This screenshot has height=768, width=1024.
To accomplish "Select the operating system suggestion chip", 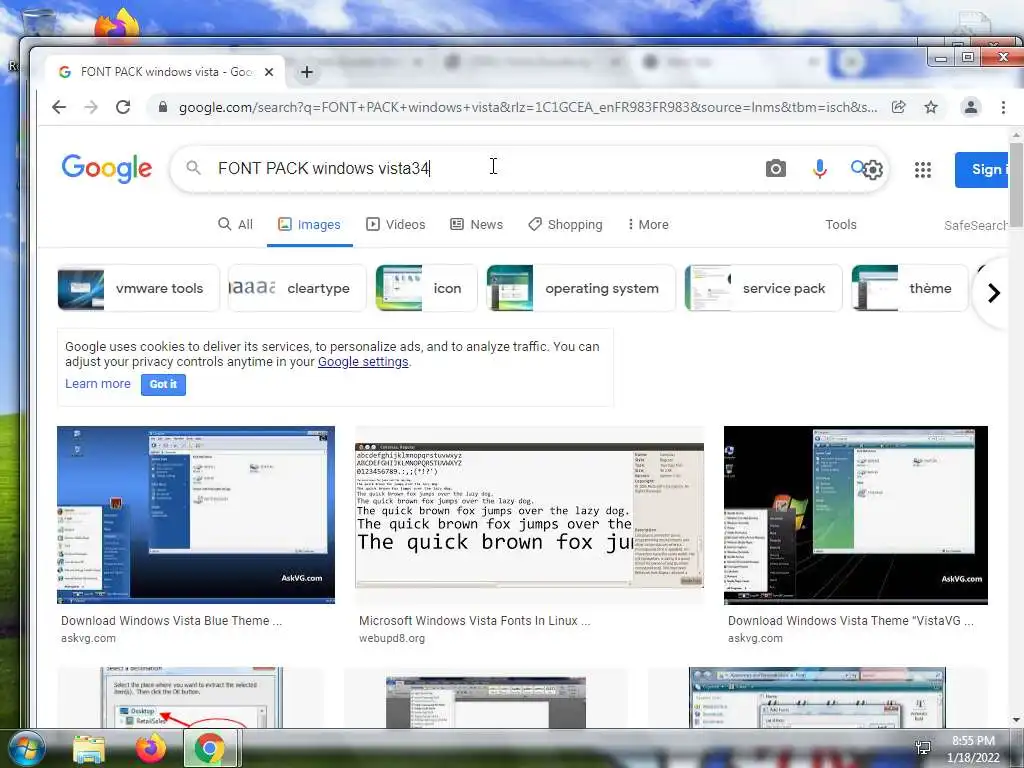I will click(x=581, y=288).
